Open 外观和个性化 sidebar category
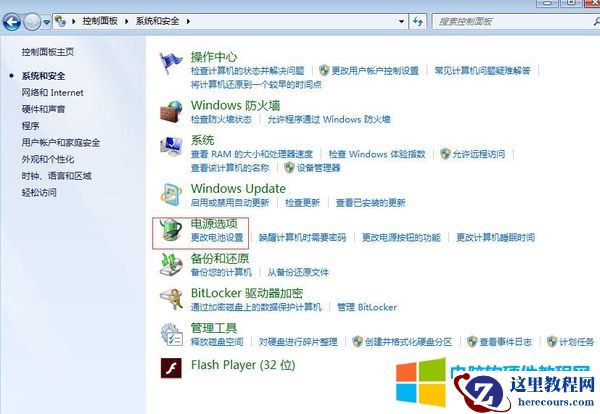The width and height of the screenshot is (600, 414). pyautogui.click(x=48, y=159)
